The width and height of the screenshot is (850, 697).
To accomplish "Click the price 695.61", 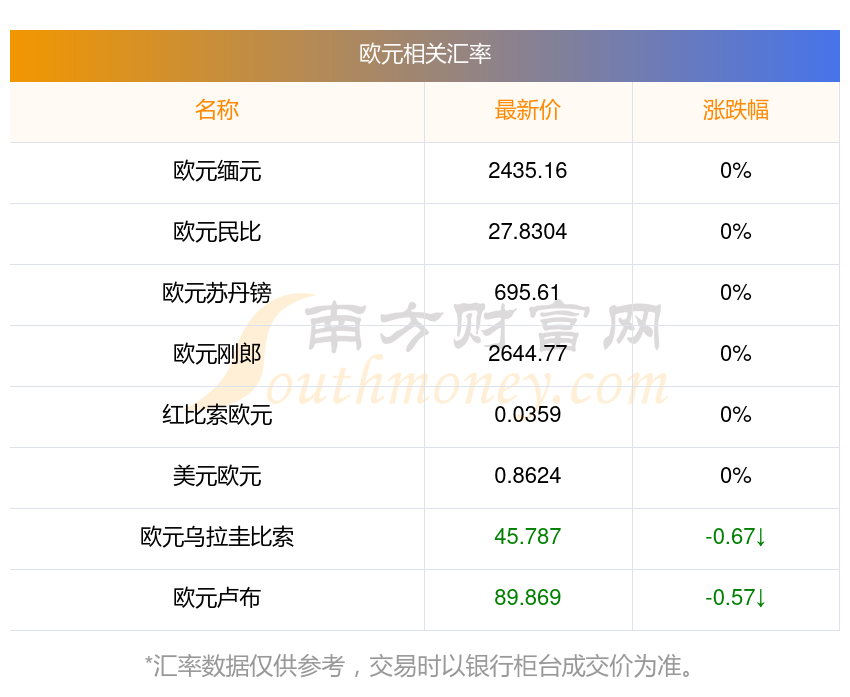I will point(527,293).
